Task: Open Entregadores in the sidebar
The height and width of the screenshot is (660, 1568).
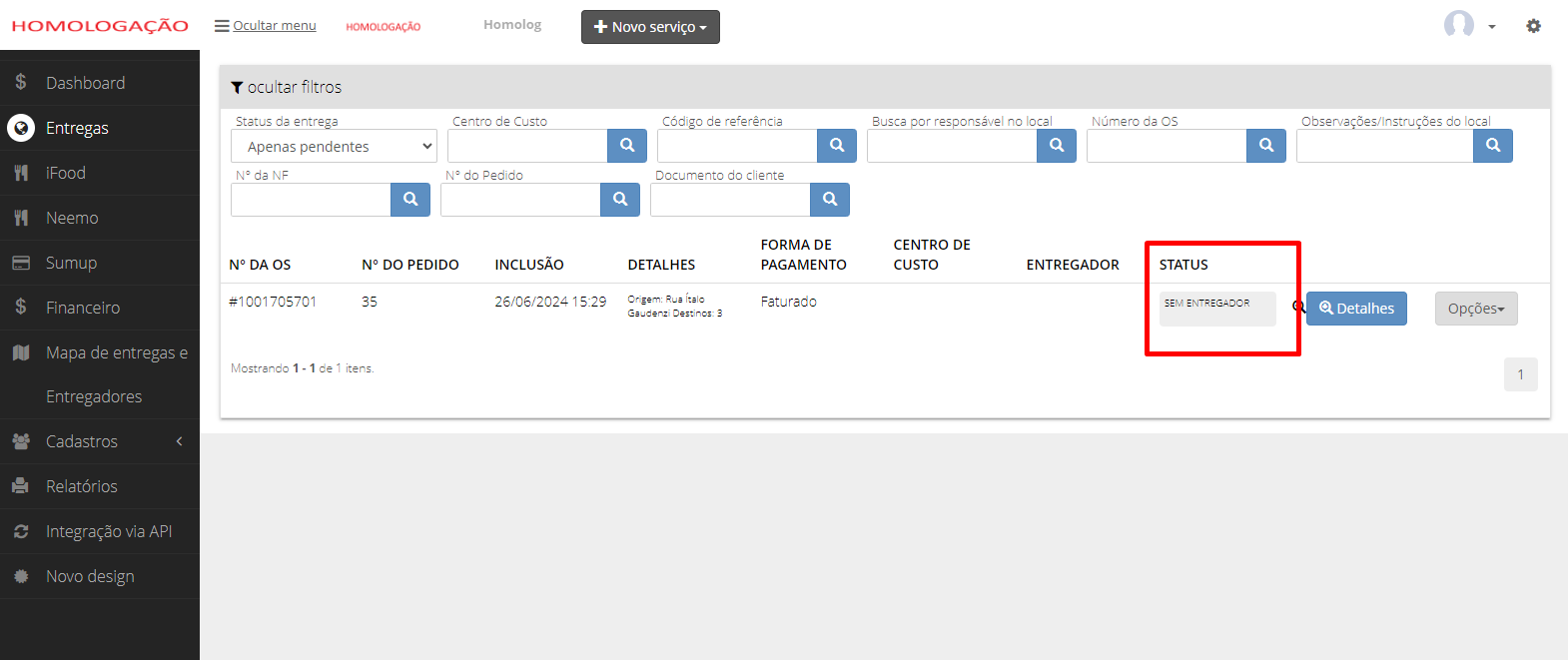Action: (x=94, y=396)
